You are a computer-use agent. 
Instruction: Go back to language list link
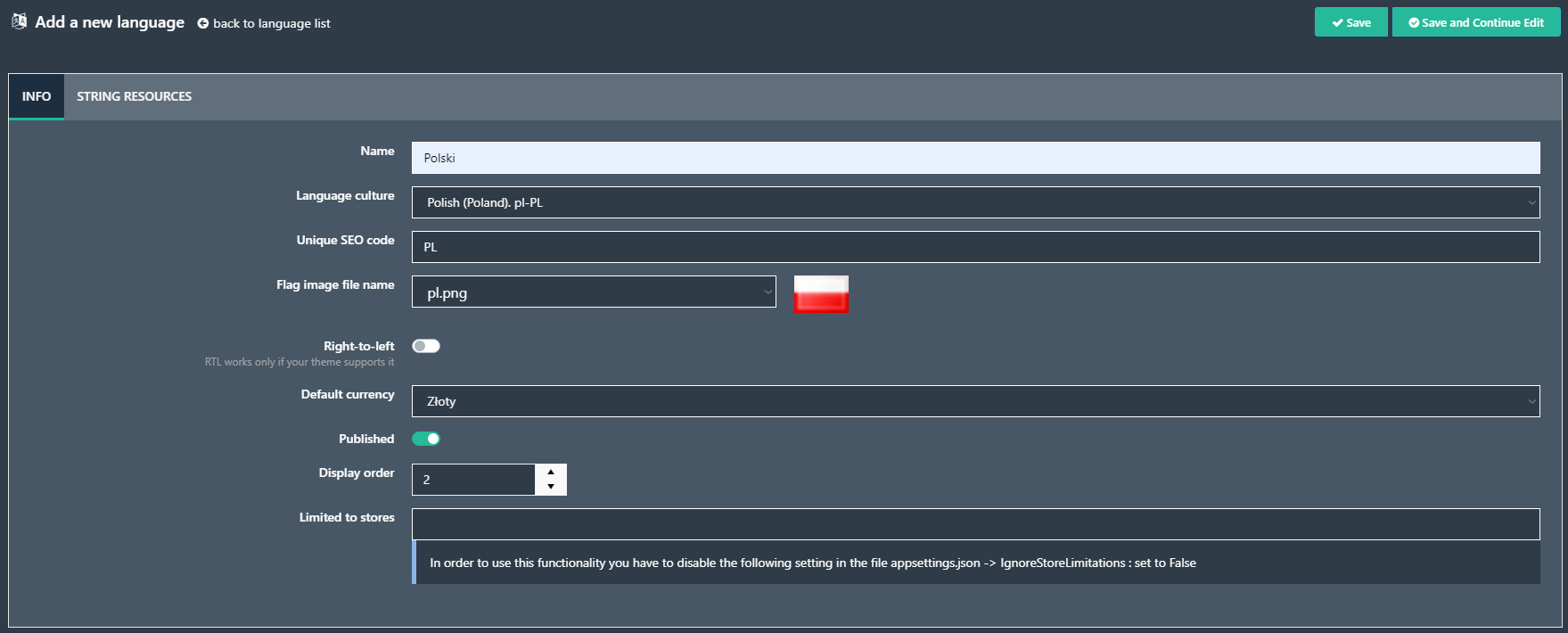pyautogui.click(x=264, y=23)
